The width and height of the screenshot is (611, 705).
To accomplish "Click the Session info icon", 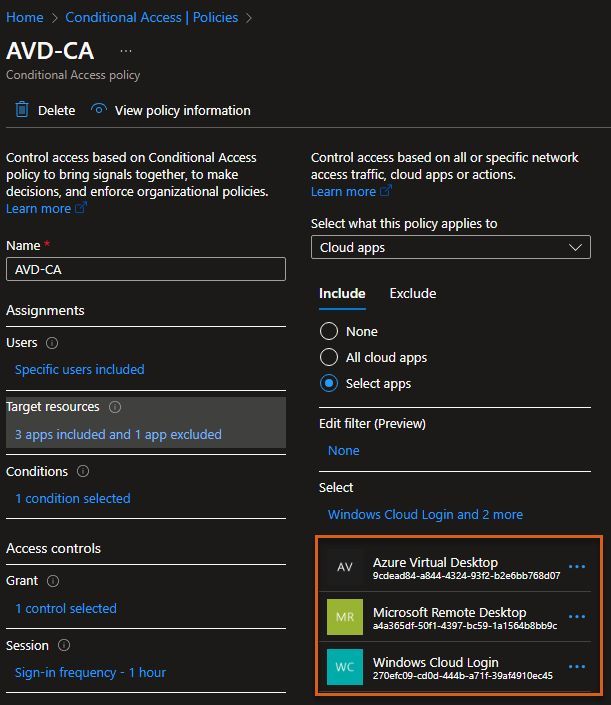I will click(64, 645).
